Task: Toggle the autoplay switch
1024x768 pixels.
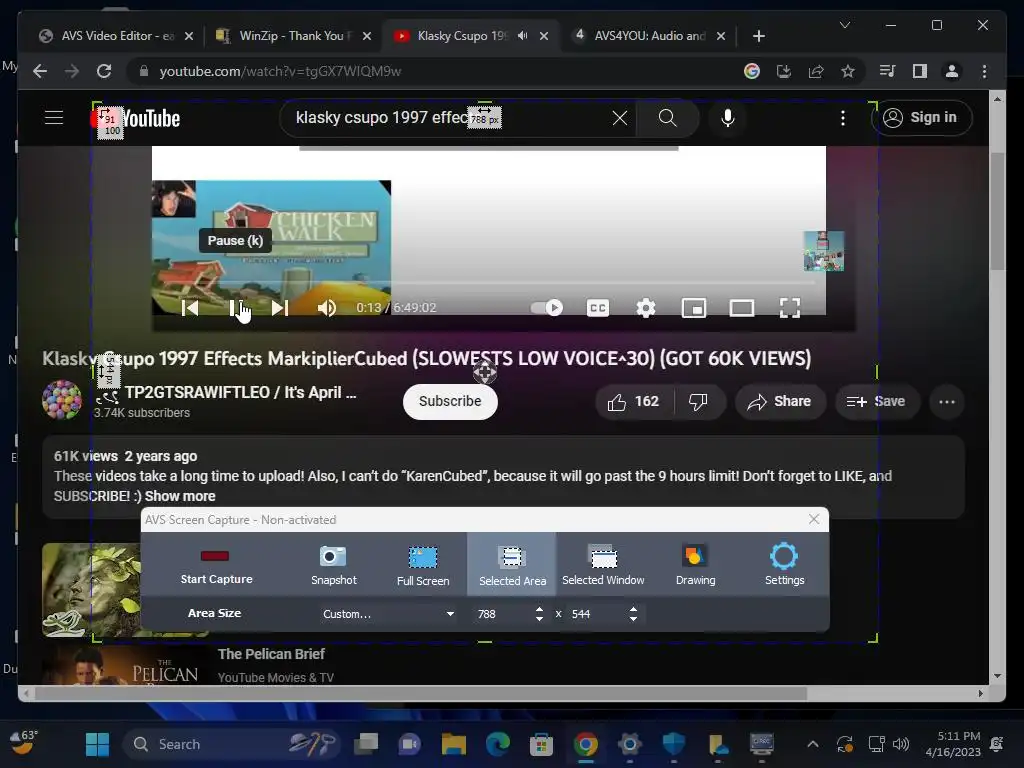Action: [x=547, y=308]
